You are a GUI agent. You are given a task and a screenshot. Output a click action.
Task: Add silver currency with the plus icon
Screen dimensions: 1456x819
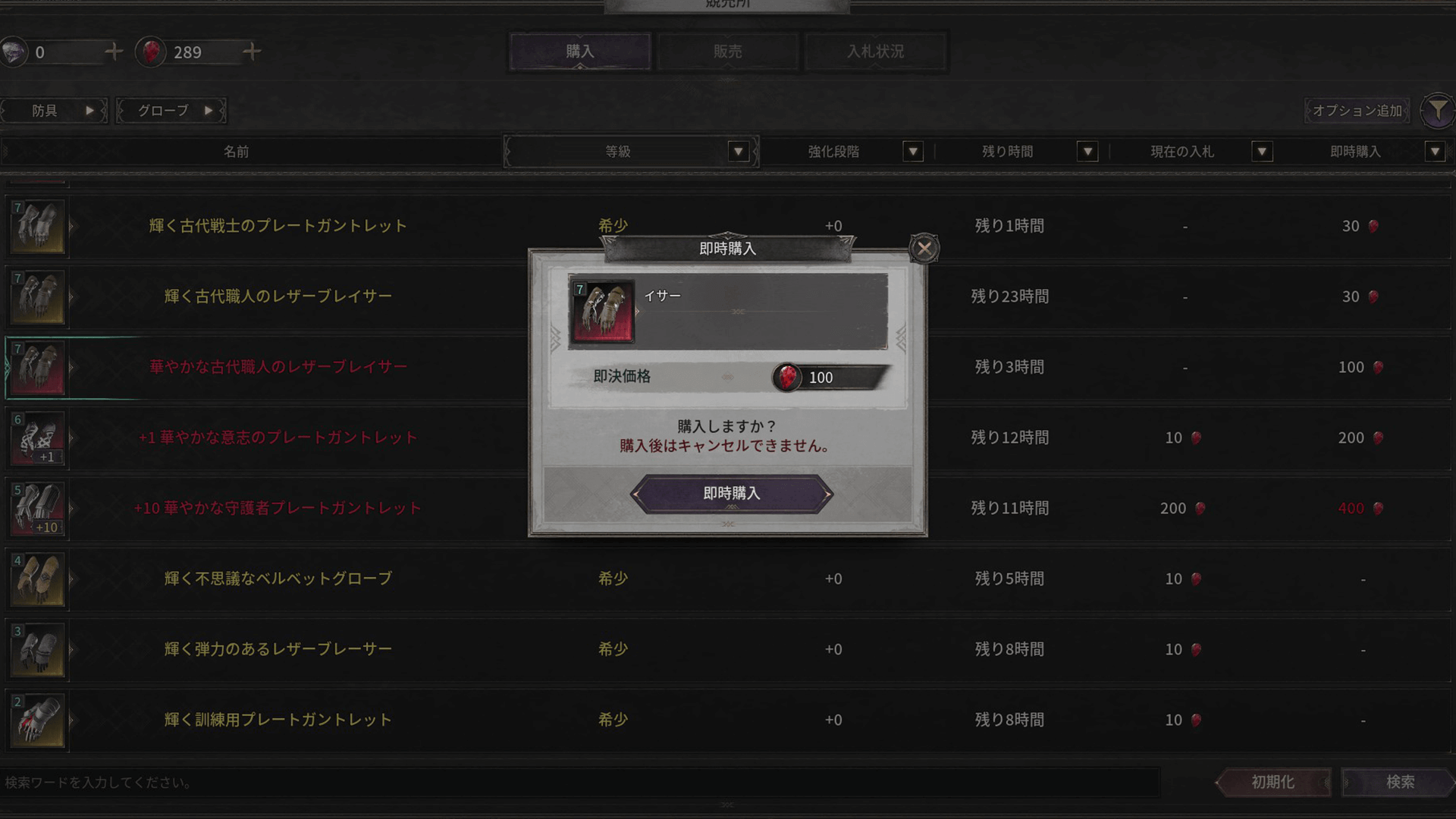(x=114, y=52)
